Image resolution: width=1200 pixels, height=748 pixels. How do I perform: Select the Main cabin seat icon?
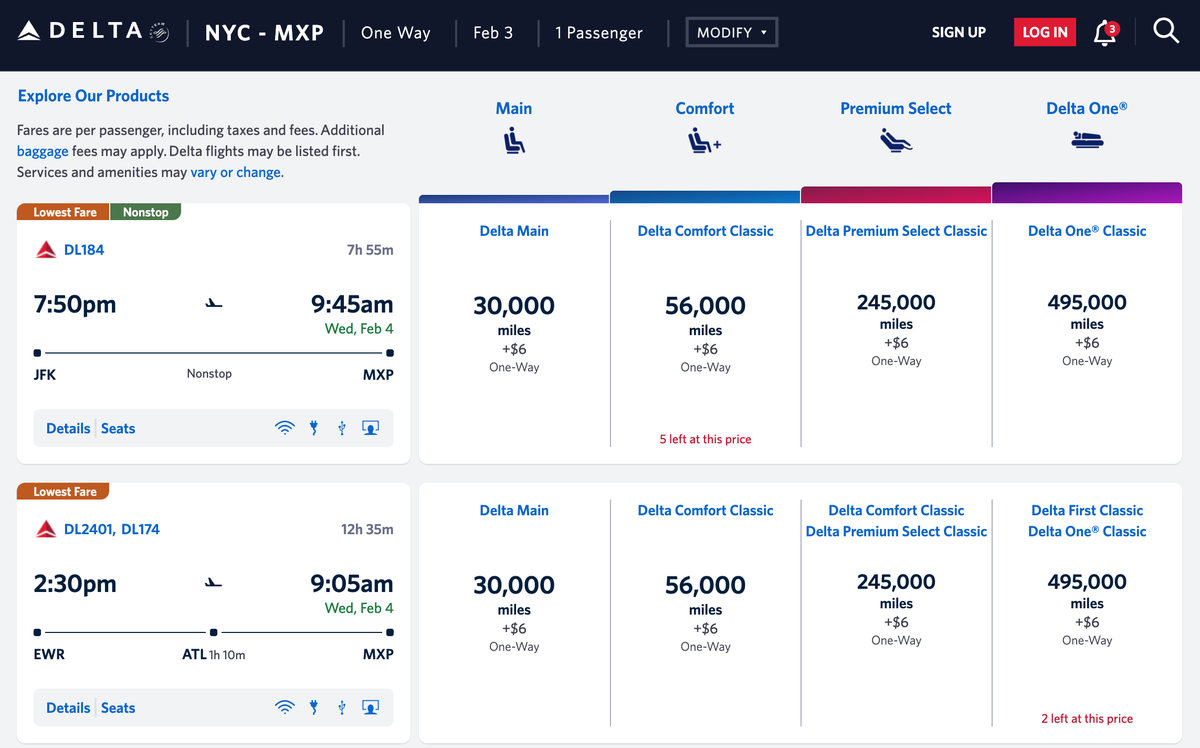pyautogui.click(x=513, y=140)
